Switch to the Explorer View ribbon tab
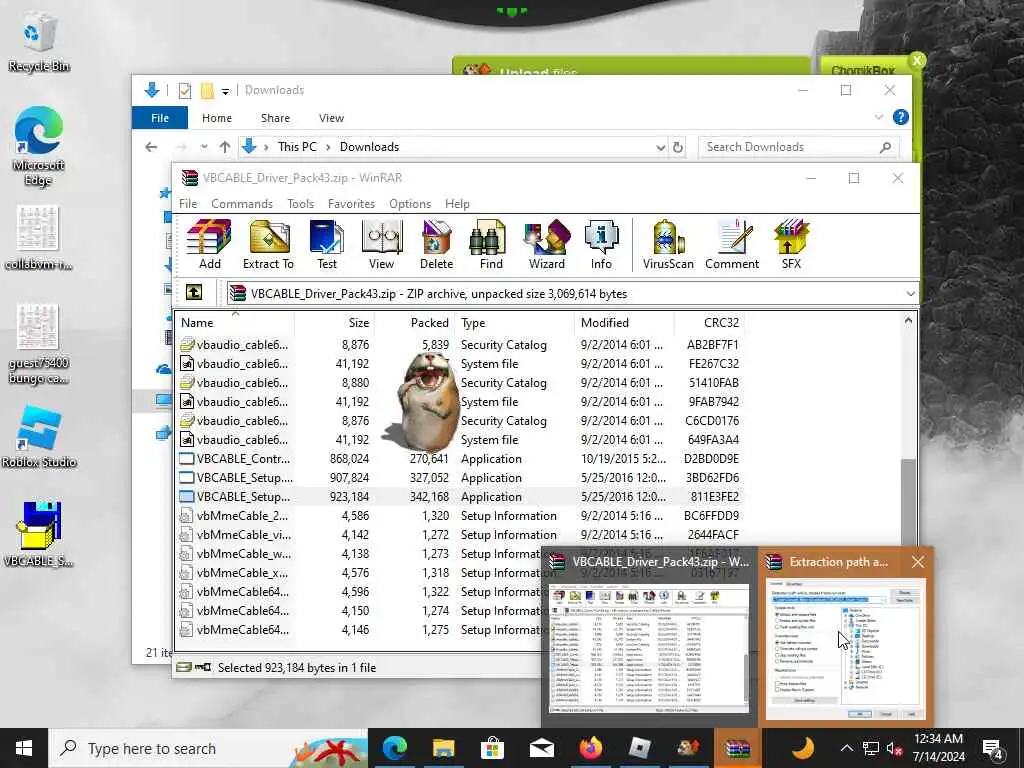This screenshot has height=768, width=1024. click(x=331, y=118)
